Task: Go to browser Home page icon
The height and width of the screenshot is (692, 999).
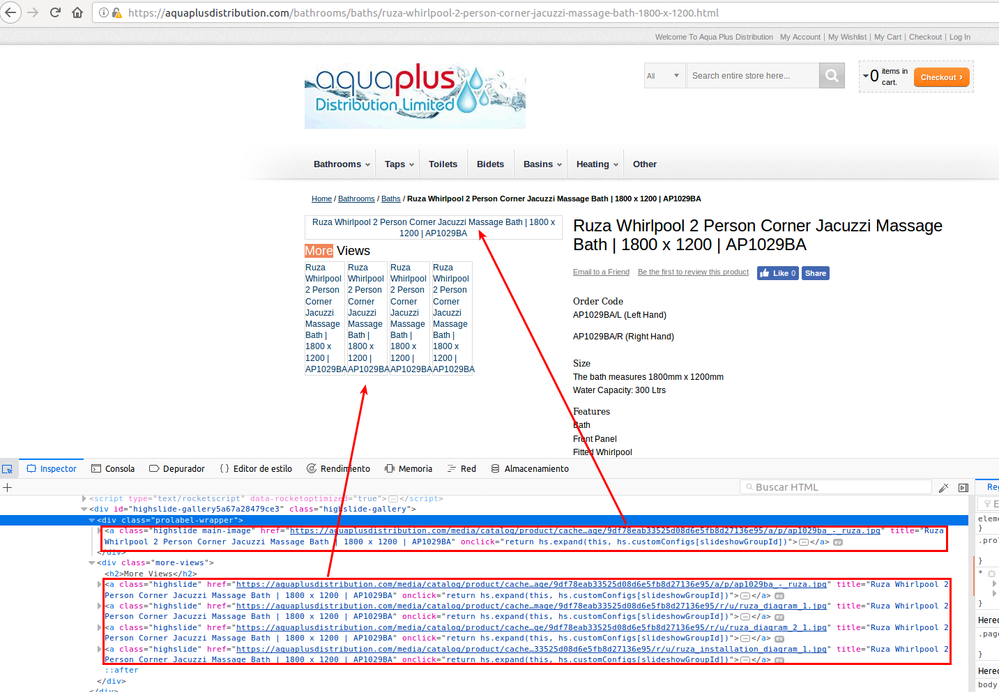Action: pos(78,13)
